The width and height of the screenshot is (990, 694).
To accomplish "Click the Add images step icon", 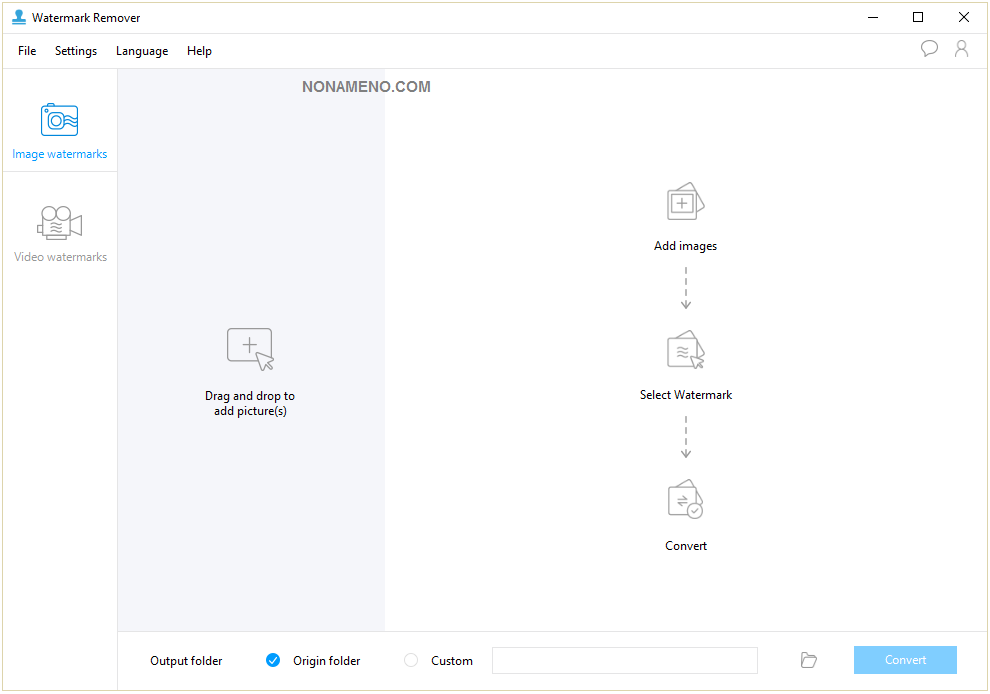I will [685, 202].
